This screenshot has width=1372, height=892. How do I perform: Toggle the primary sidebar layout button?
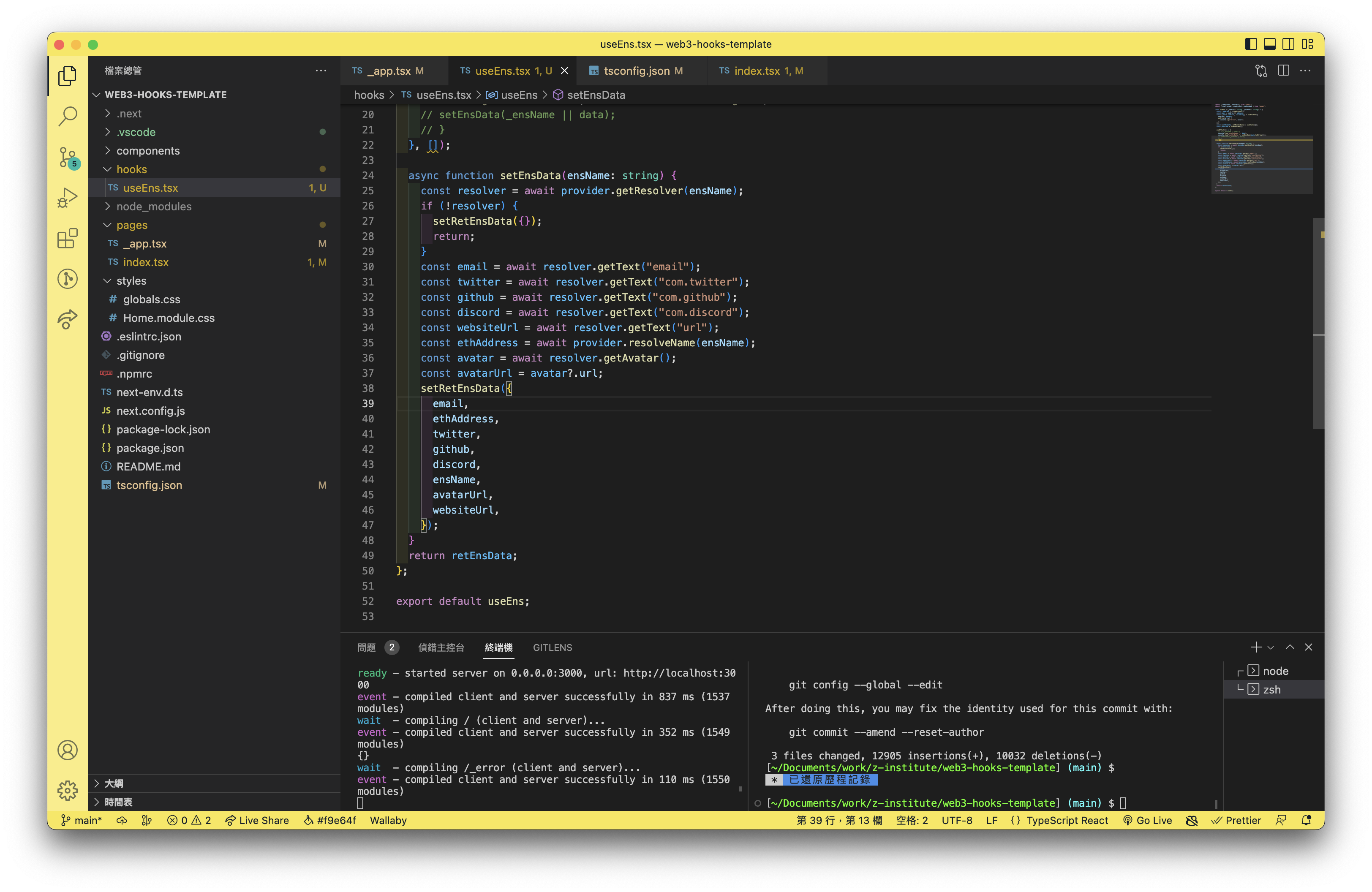(x=1250, y=44)
